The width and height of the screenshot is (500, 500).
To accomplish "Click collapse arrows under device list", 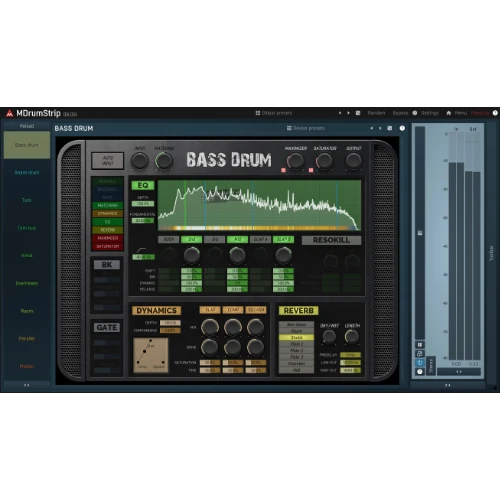I will click(27, 385).
